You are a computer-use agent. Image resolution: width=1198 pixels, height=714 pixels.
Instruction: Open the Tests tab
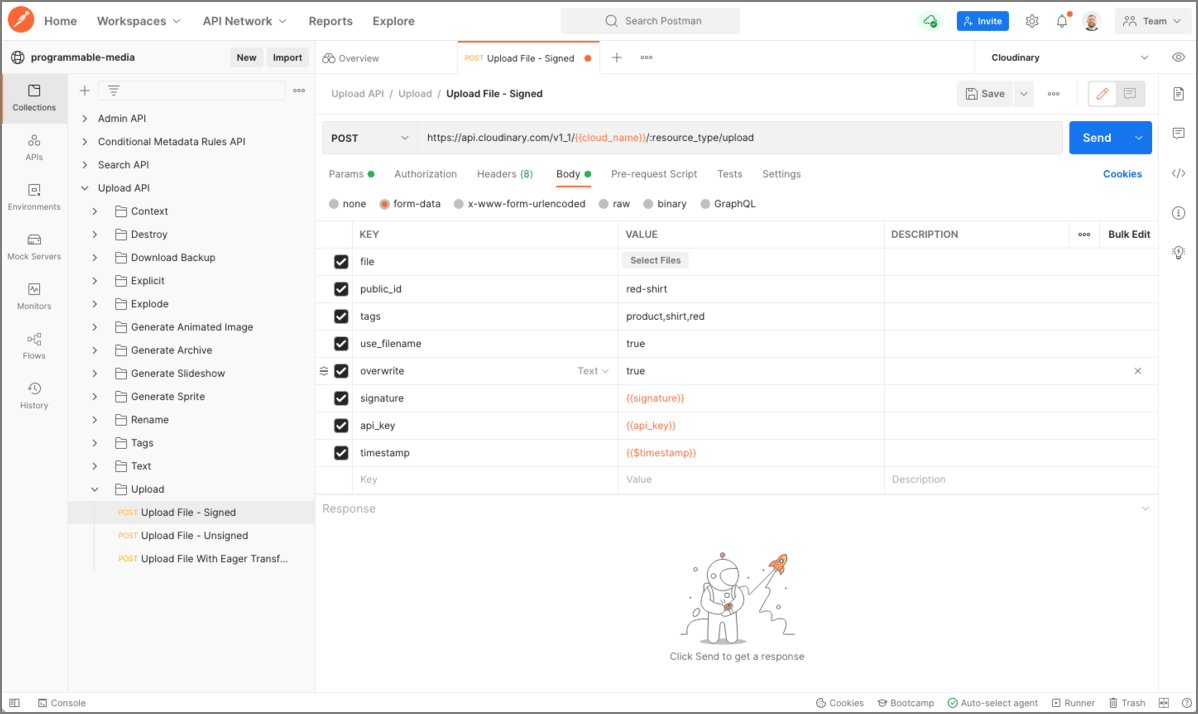(x=730, y=174)
